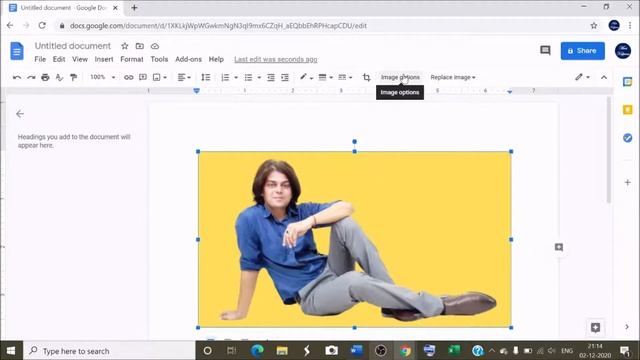Open the Insert menu
Viewport: 640px width, 360px height.
click(104, 59)
